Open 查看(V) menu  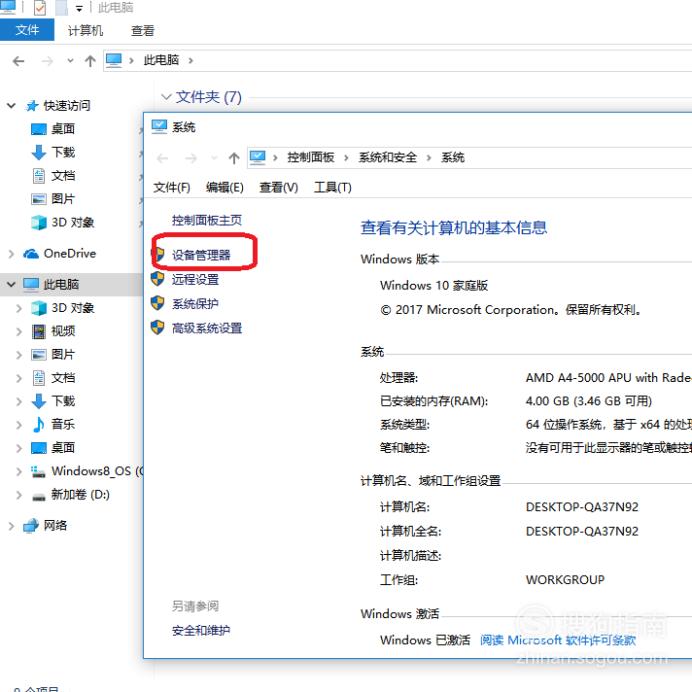click(x=278, y=188)
